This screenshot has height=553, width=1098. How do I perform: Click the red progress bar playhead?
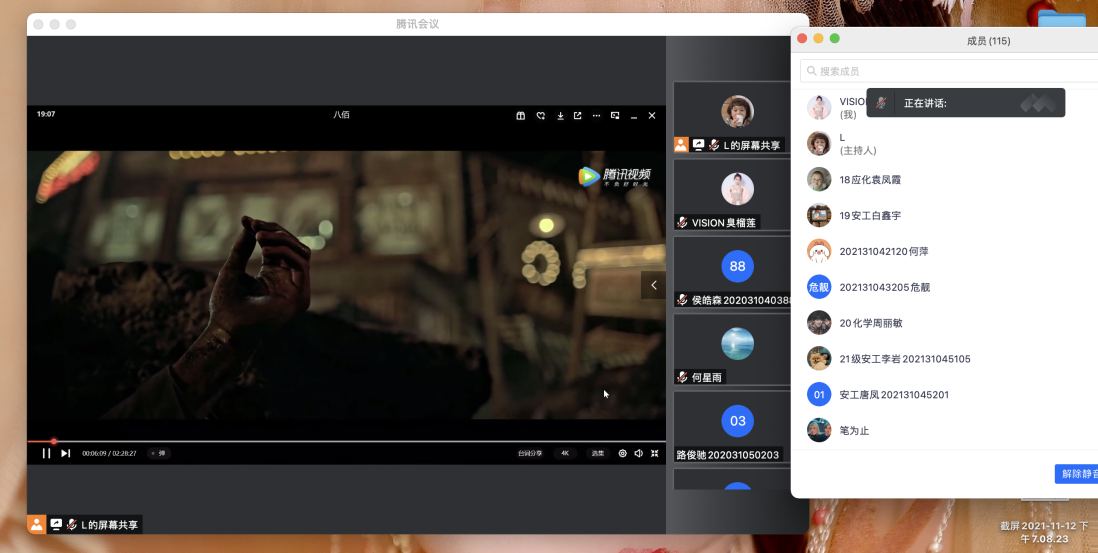tap(54, 441)
